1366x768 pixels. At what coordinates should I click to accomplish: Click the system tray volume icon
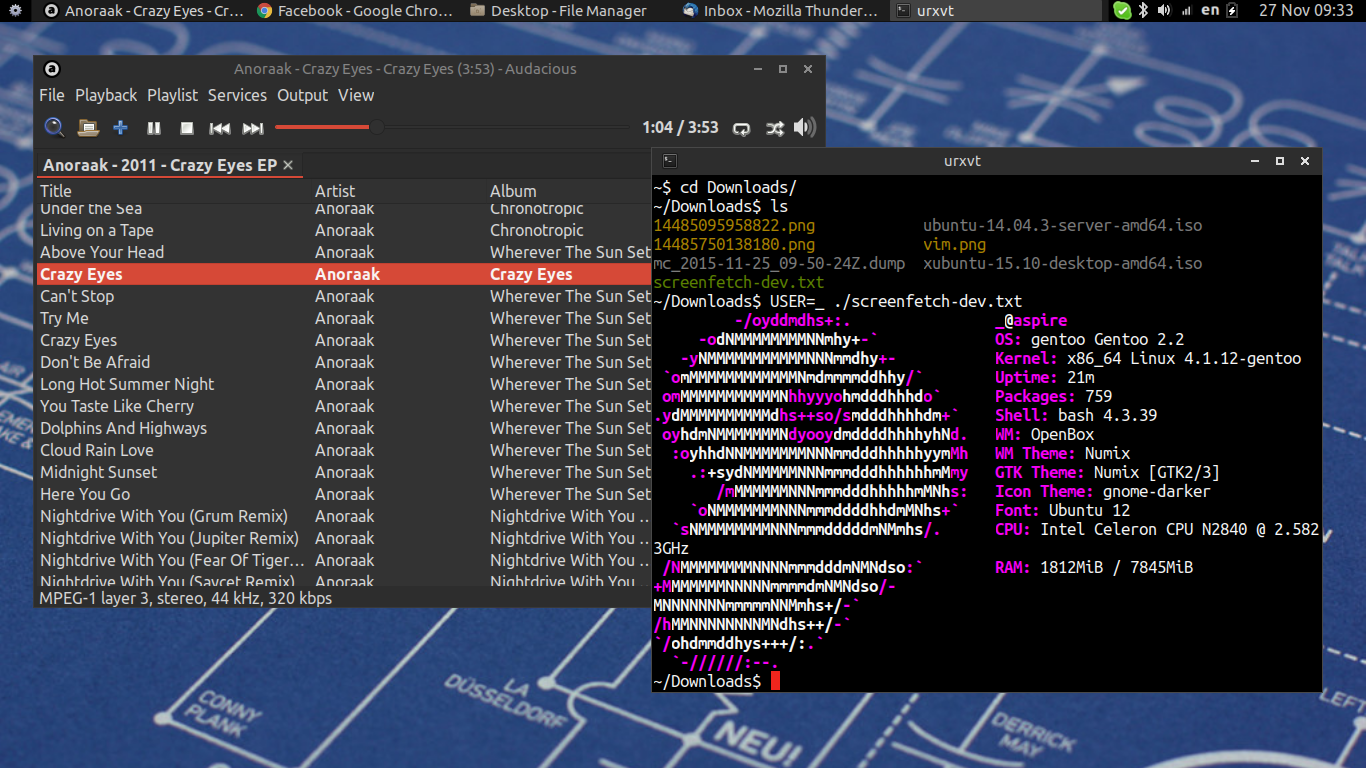click(x=1164, y=11)
